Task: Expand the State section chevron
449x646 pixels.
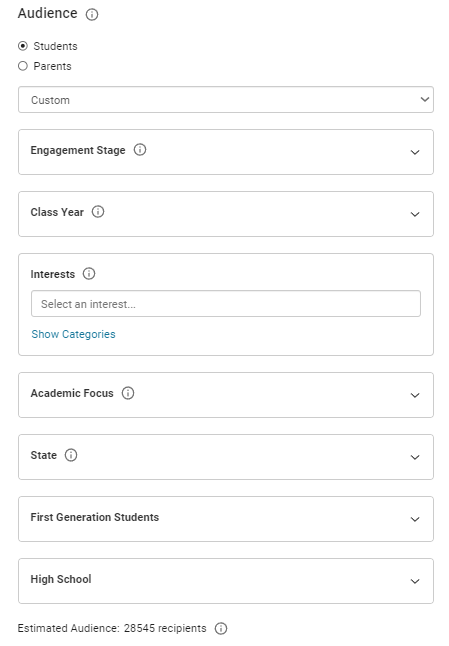Action: [x=415, y=457]
